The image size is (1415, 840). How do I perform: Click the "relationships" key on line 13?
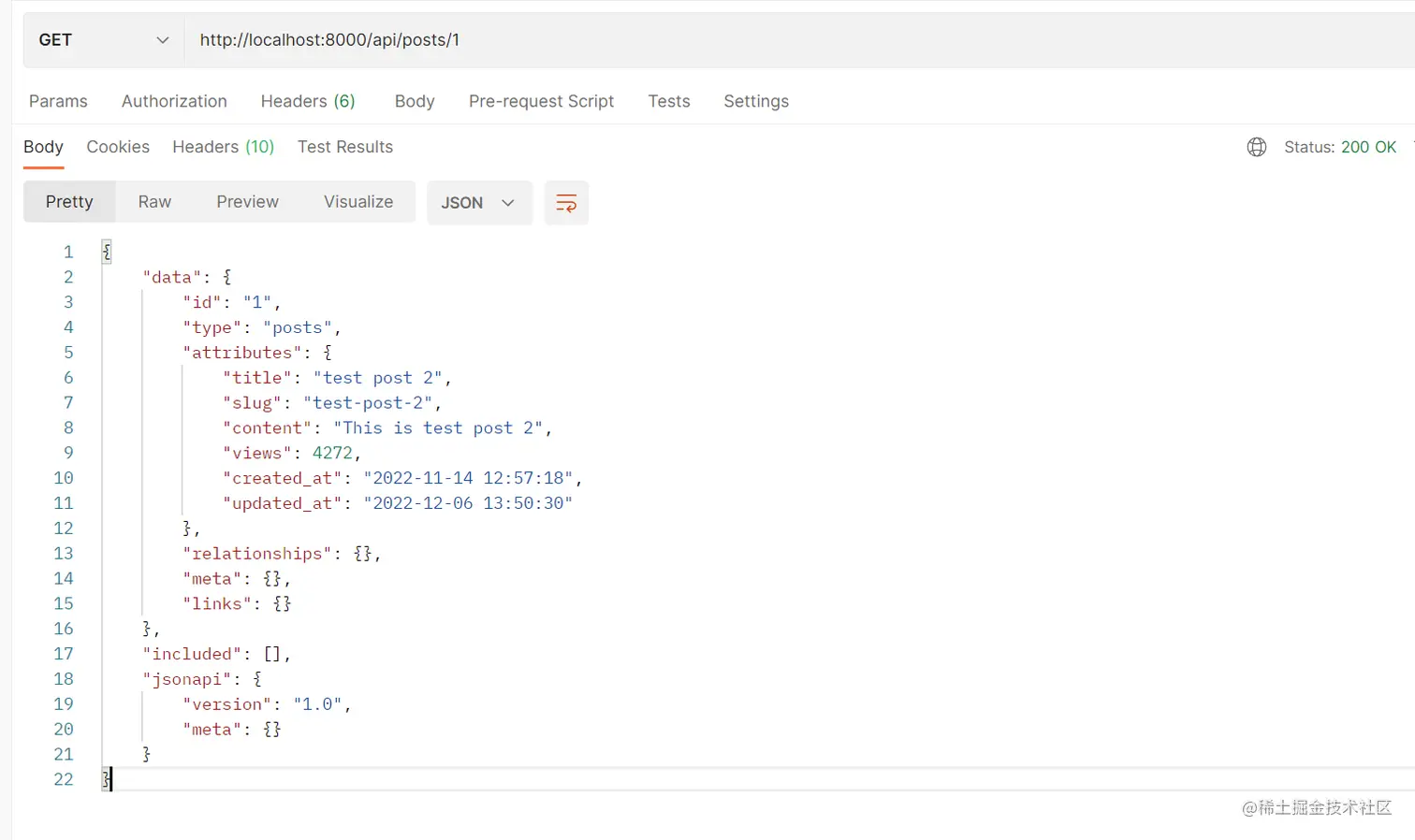(257, 554)
